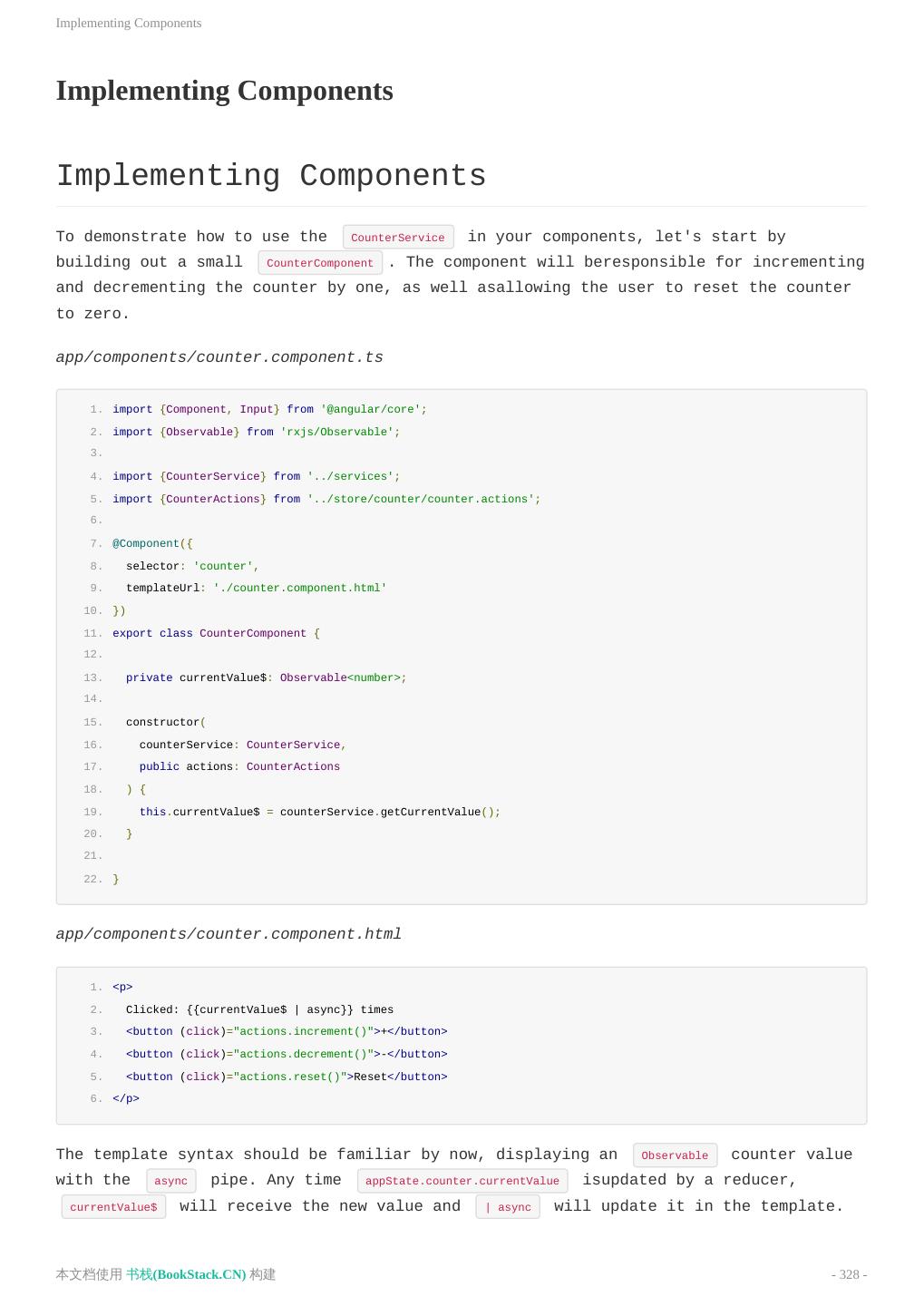Click the counter.component.html file path caption
924x1306 pixels.
(x=229, y=934)
